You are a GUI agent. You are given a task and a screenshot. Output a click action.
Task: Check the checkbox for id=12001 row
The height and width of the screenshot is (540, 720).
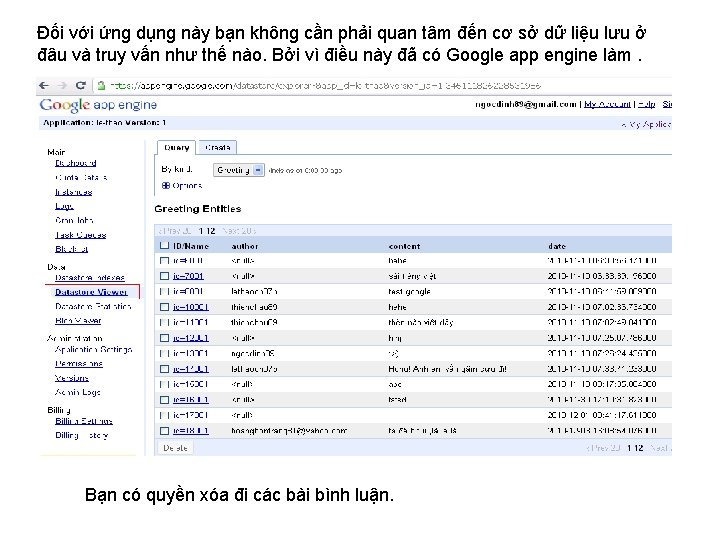click(164, 338)
